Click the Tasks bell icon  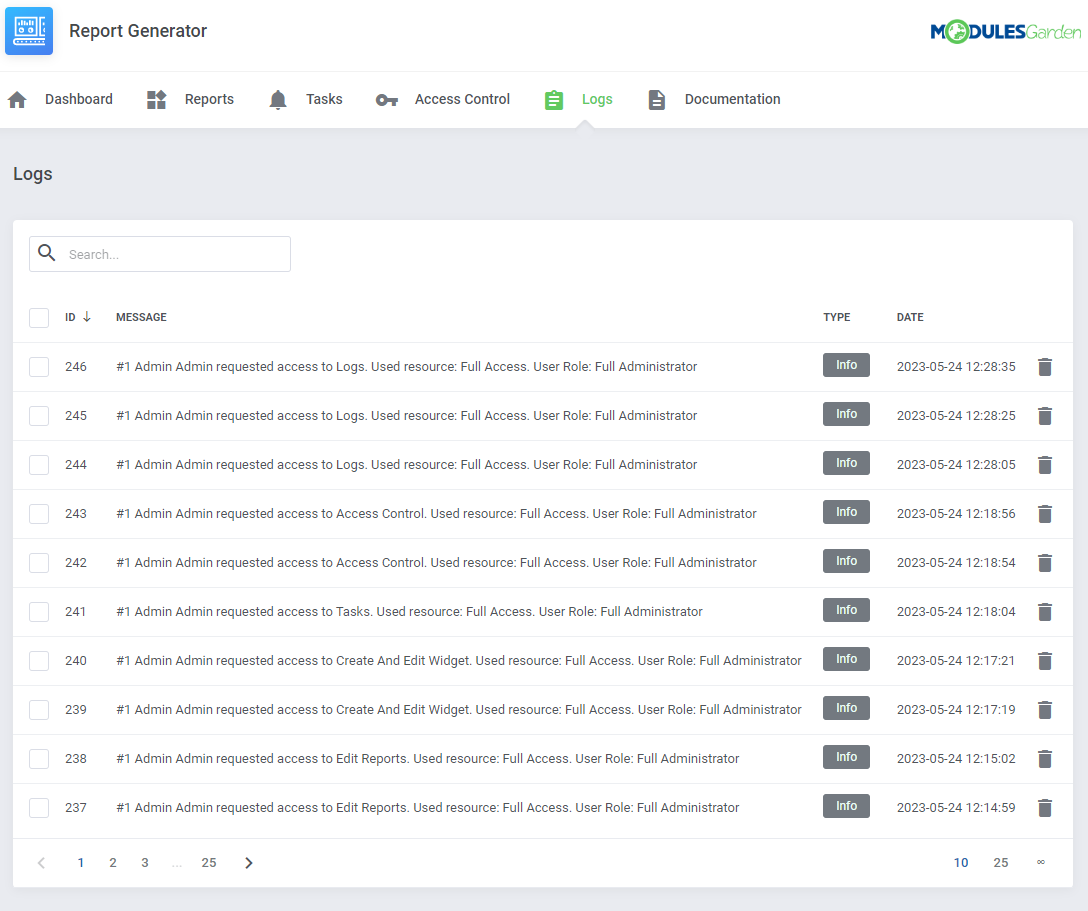pos(278,100)
